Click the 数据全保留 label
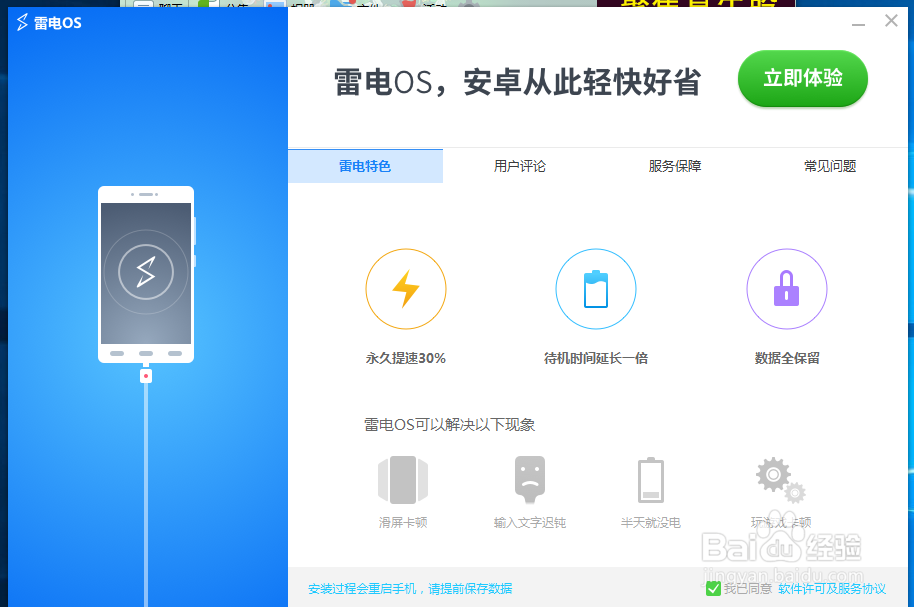 787,358
